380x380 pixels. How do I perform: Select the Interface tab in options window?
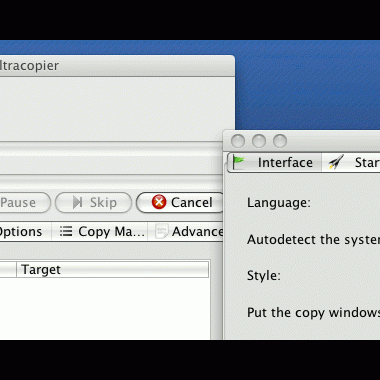(274, 162)
